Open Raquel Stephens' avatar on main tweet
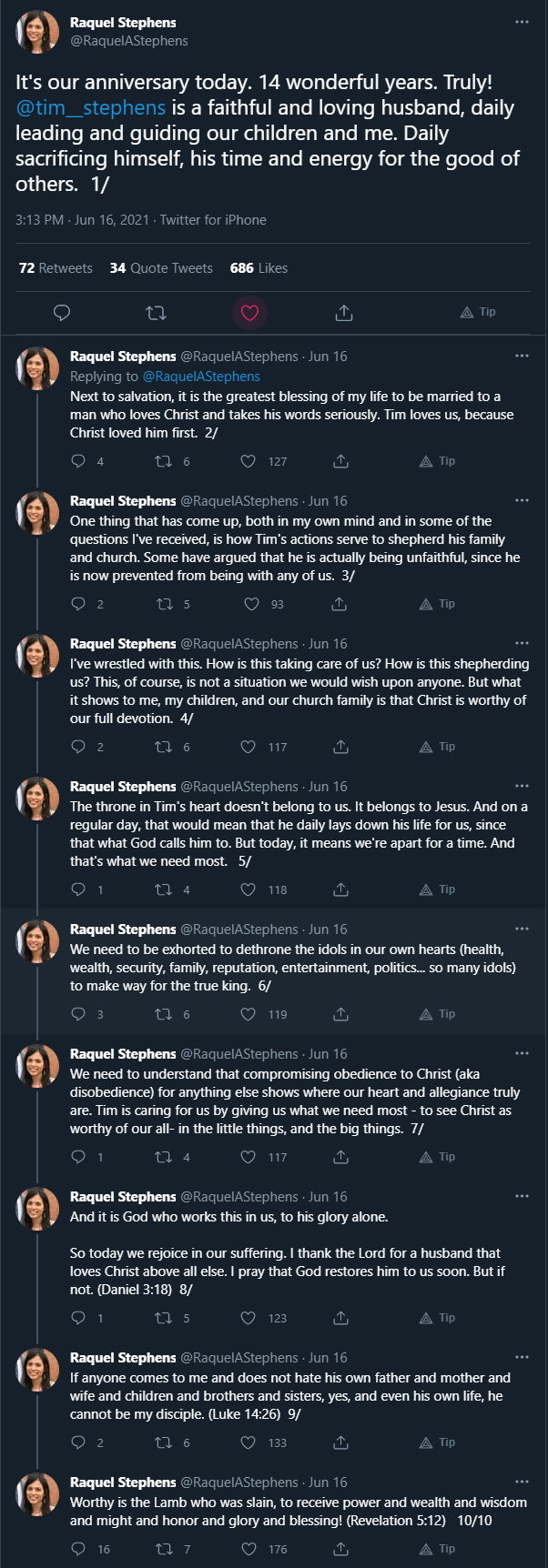This screenshot has height=1568, width=548. point(37,32)
